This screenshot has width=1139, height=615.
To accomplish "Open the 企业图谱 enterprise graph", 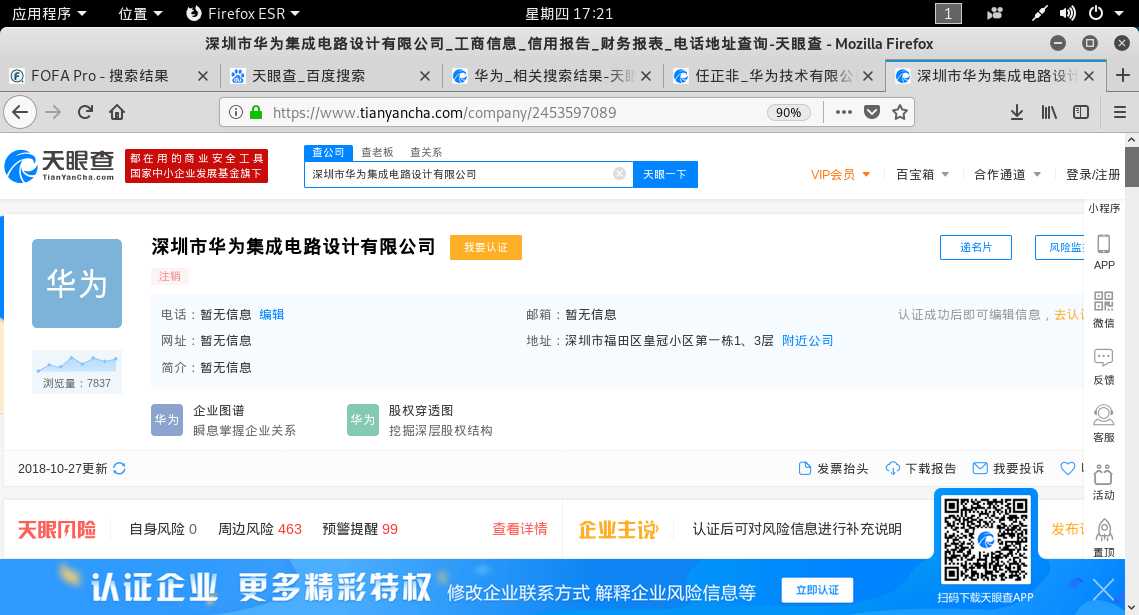I will [224, 420].
